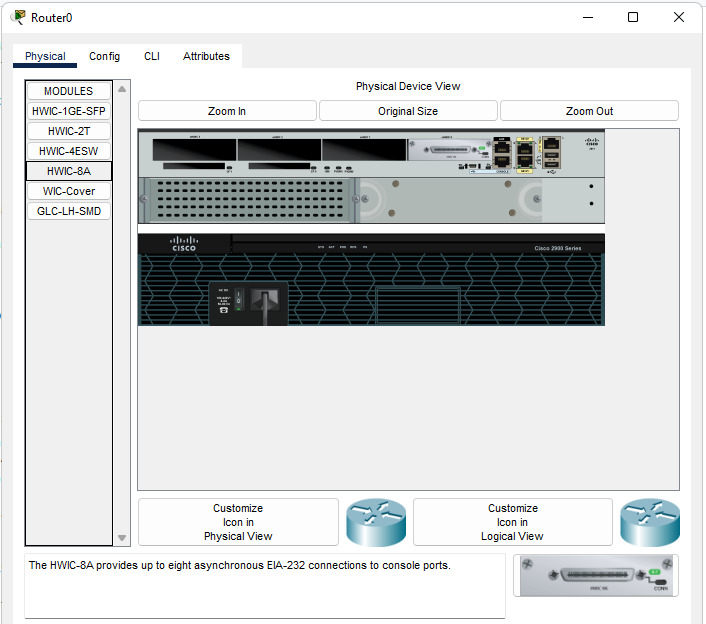The height and width of the screenshot is (624, 706).
Task: Select the GLC-LH-SMD module
Action: click(x=68, y=211)
